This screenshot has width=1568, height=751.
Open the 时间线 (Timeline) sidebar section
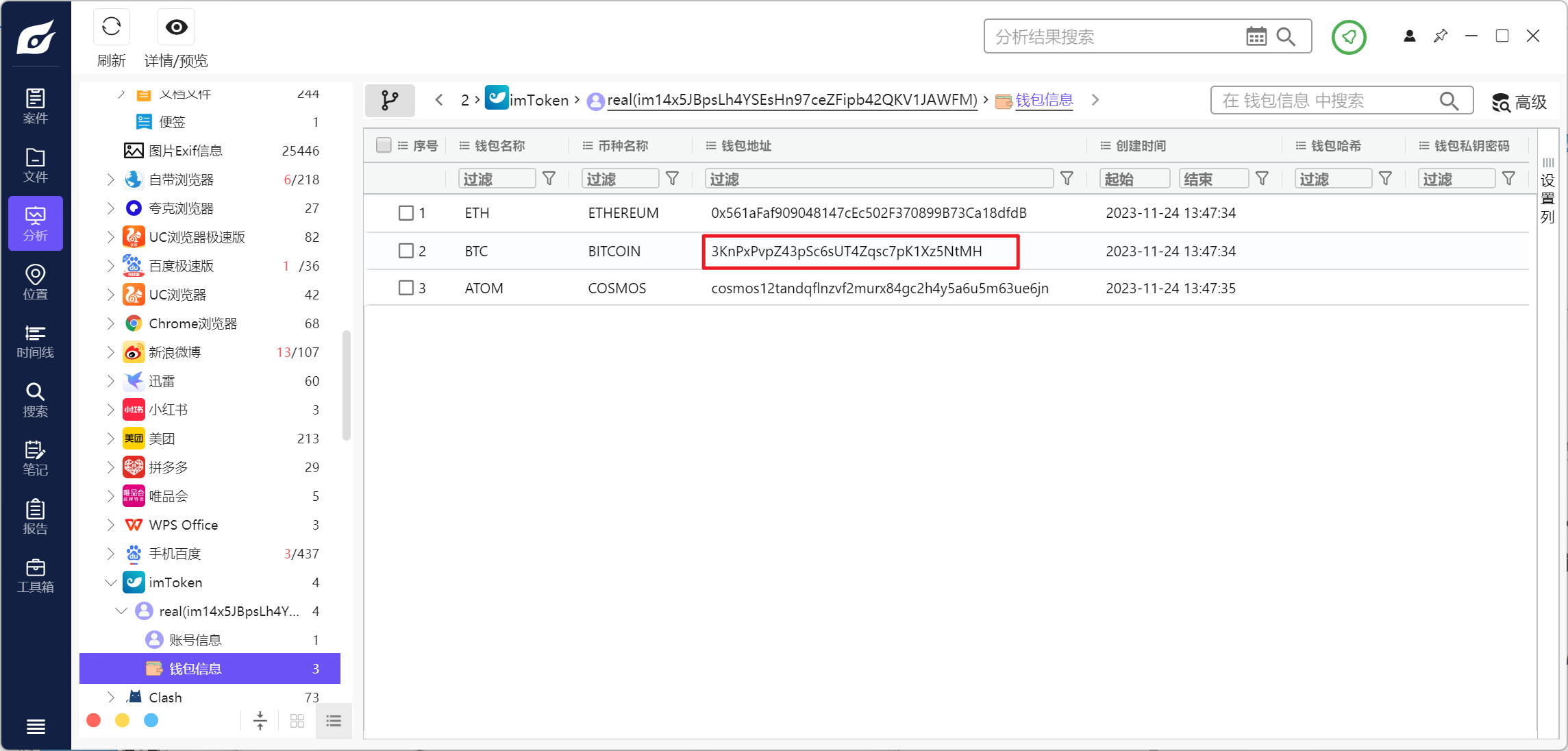[36, 341]
